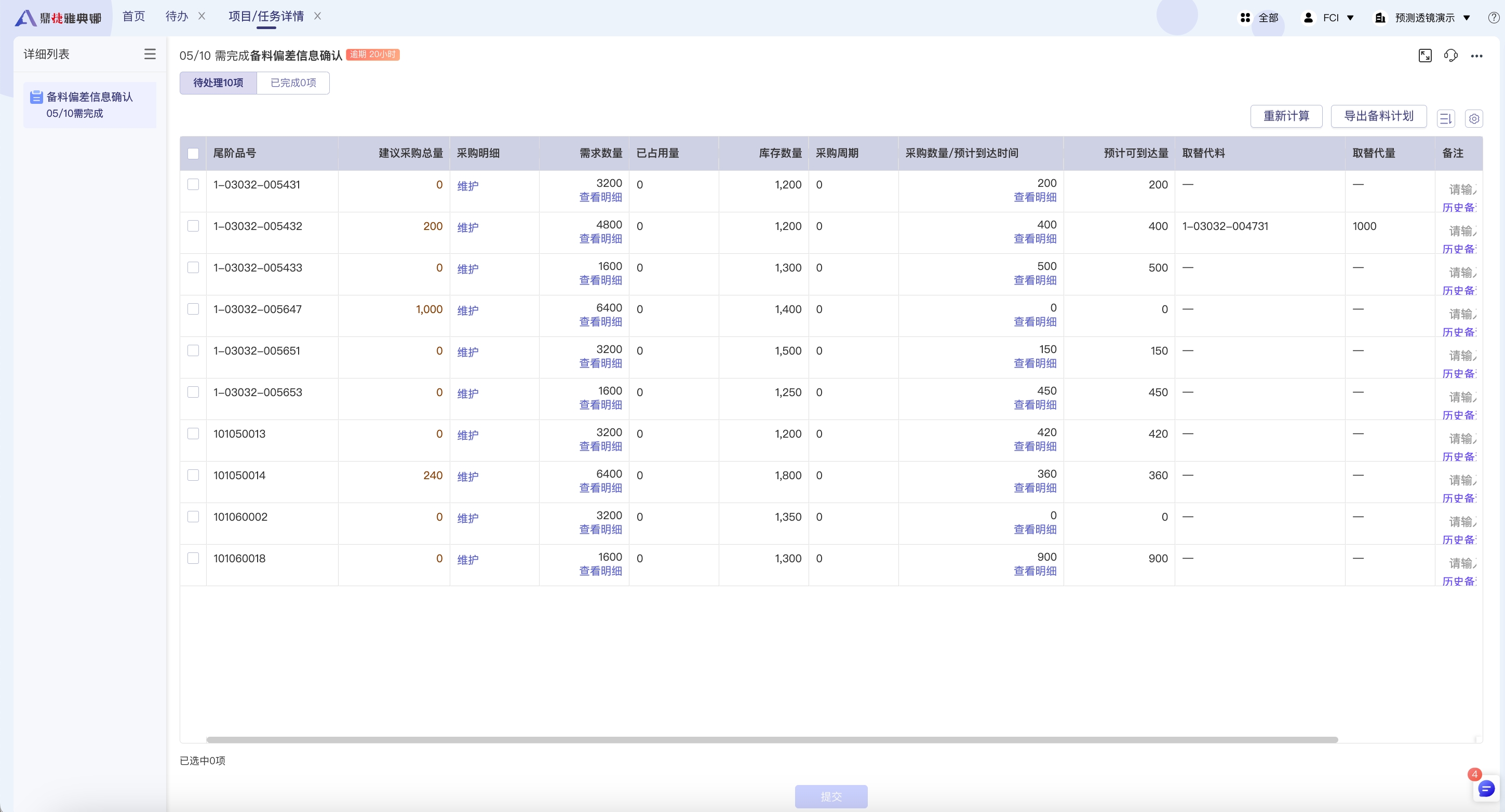Image resolution: width=1505 pixels, height=812 pixels.
Task: Collapse the 详细列表 sidebar with hamburger icon
Action: click(150, 55)
